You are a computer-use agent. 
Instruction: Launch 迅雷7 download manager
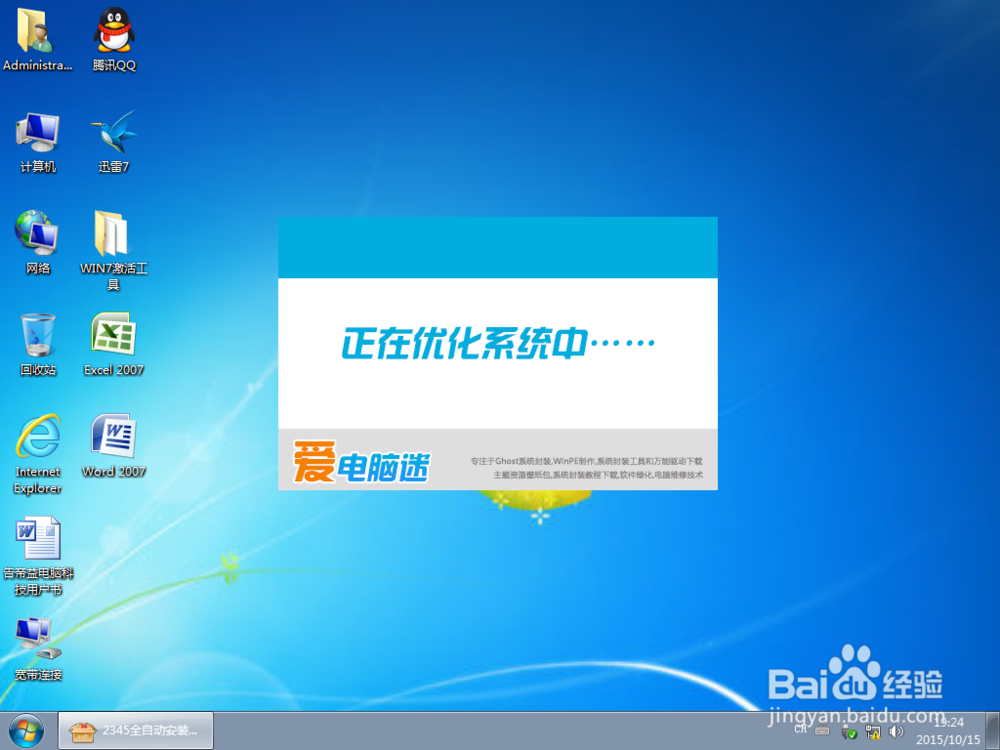(113, 140)
